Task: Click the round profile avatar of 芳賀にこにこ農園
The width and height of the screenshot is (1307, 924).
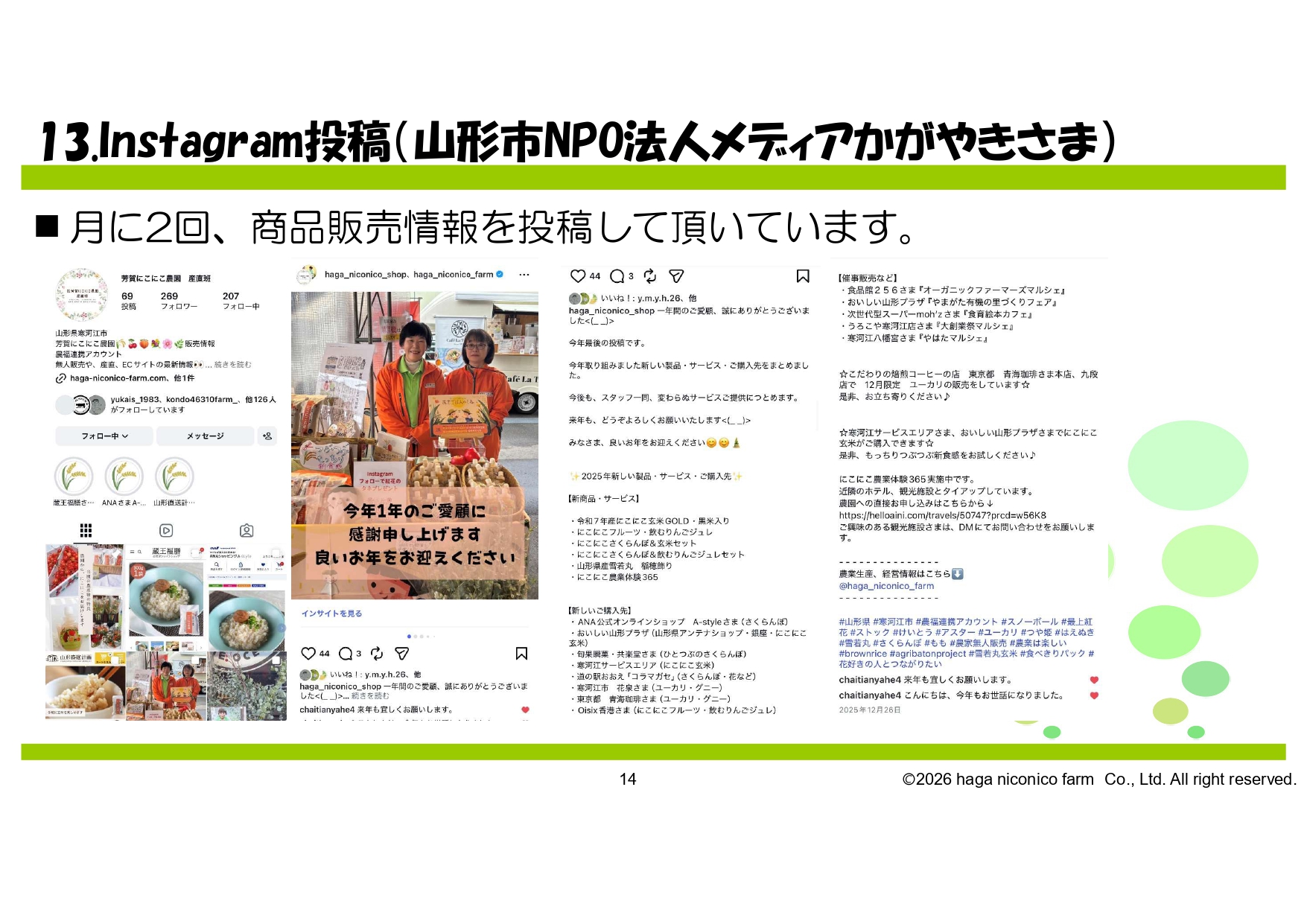Action: pyautogui.click(x=82, y=296)
